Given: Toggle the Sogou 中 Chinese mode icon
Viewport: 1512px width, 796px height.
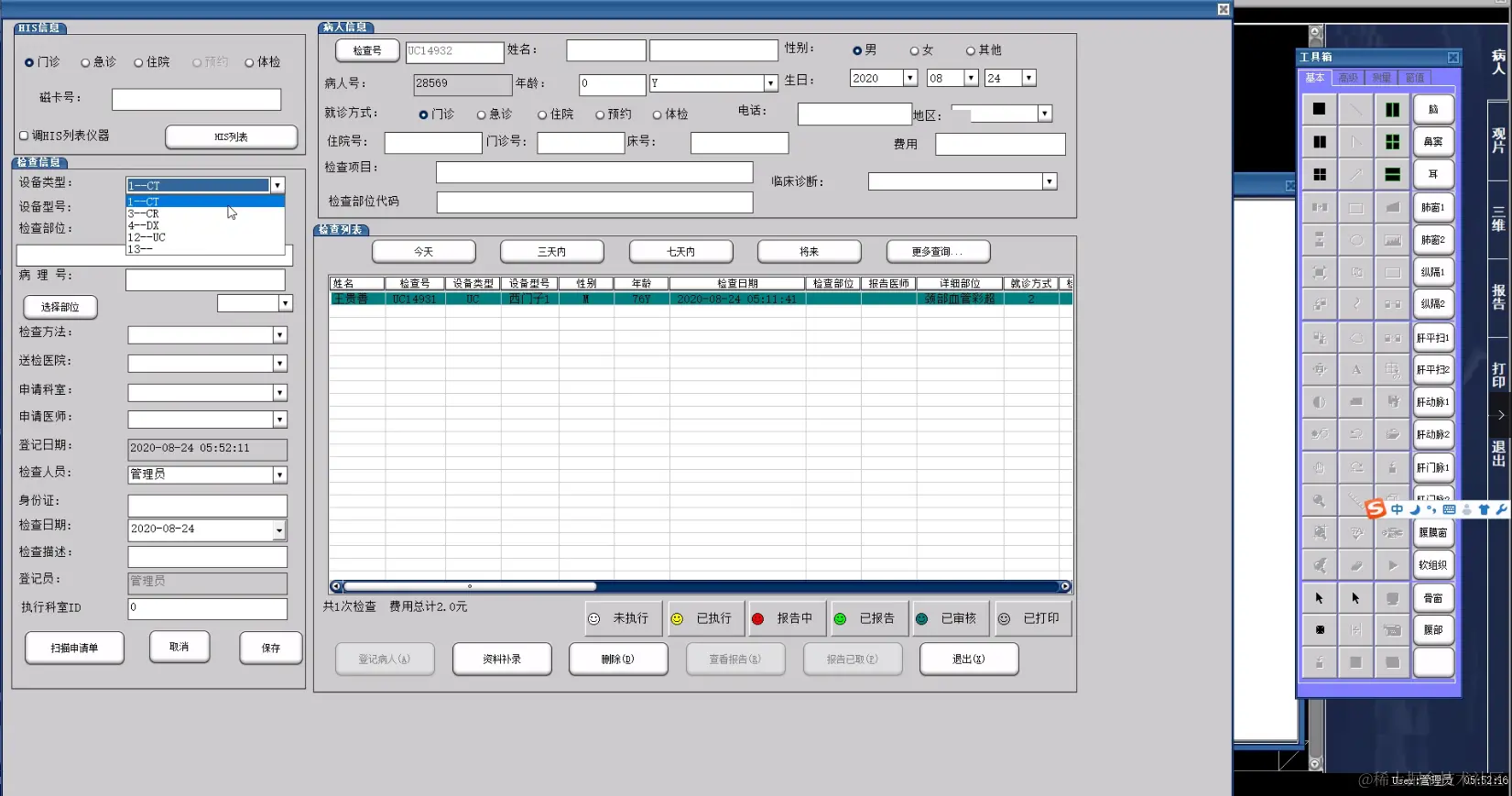Looking at the screenshot, I should [1397, 509].
